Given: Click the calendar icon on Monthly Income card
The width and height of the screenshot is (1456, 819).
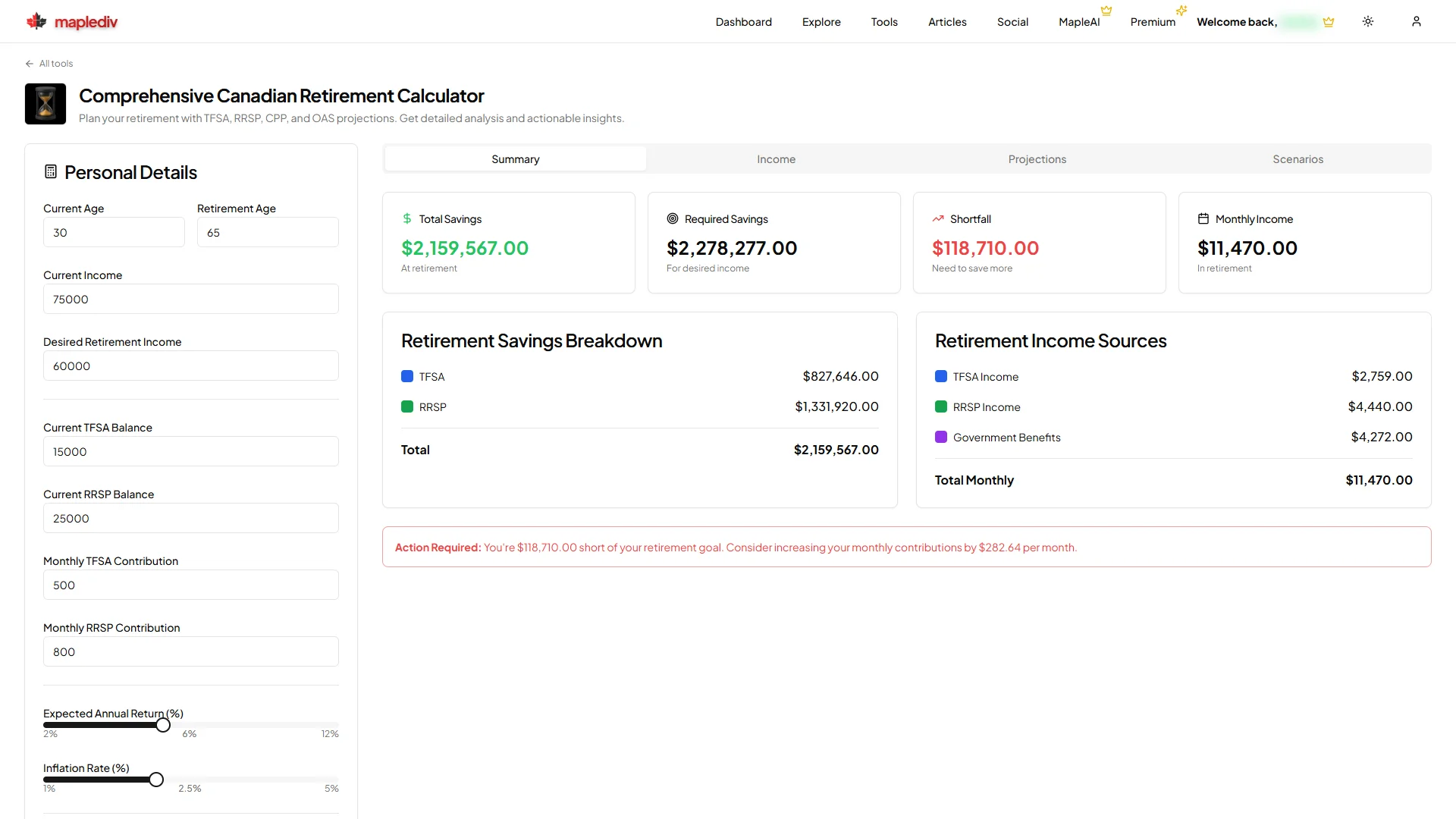Looking at the screenshot, I should 1203,218.
